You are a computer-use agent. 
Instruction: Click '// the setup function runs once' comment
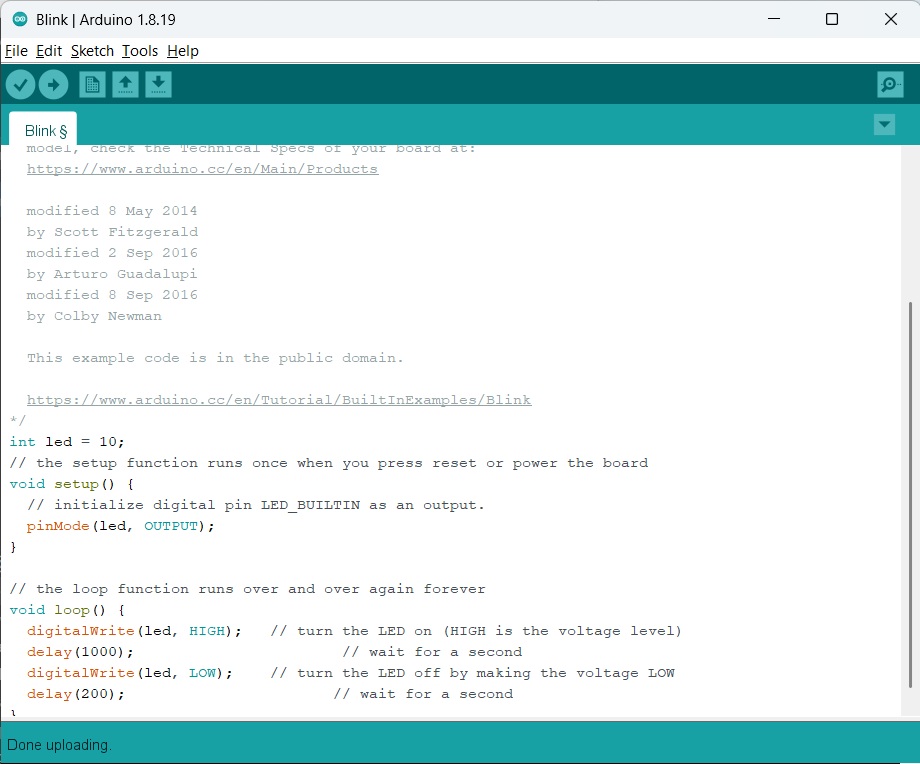point(329,463)
